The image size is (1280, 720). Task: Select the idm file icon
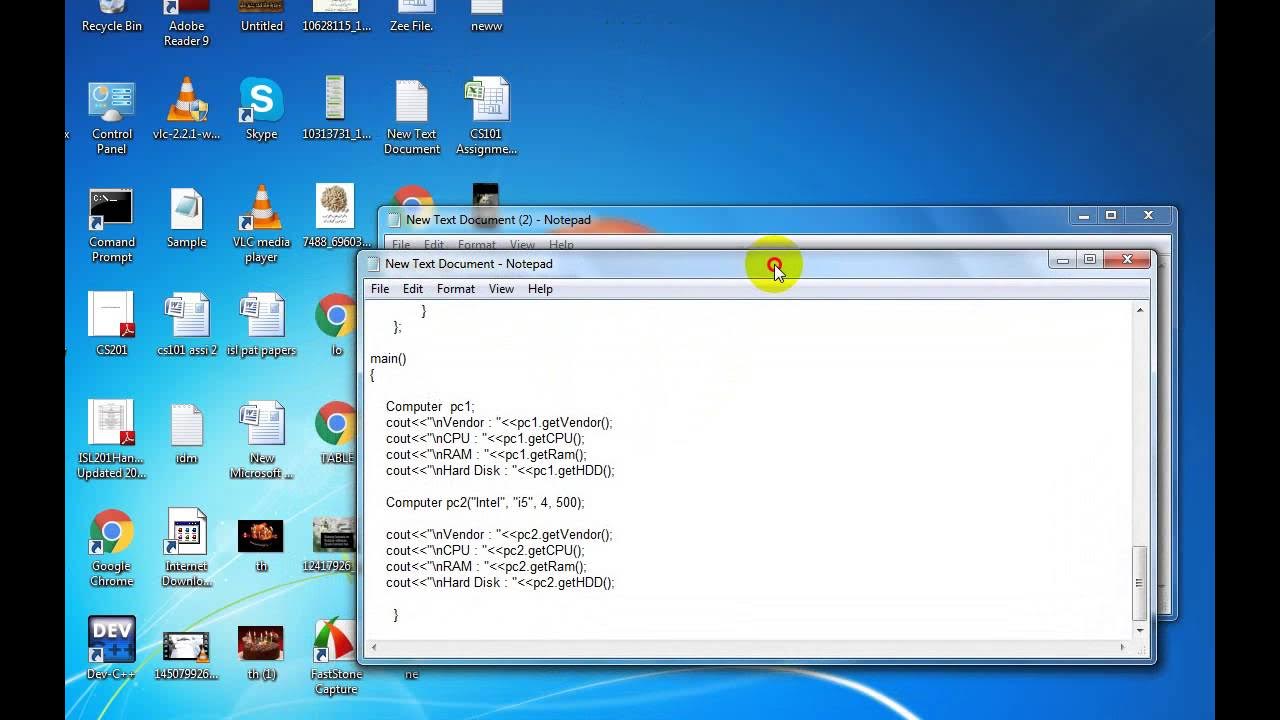186,434
